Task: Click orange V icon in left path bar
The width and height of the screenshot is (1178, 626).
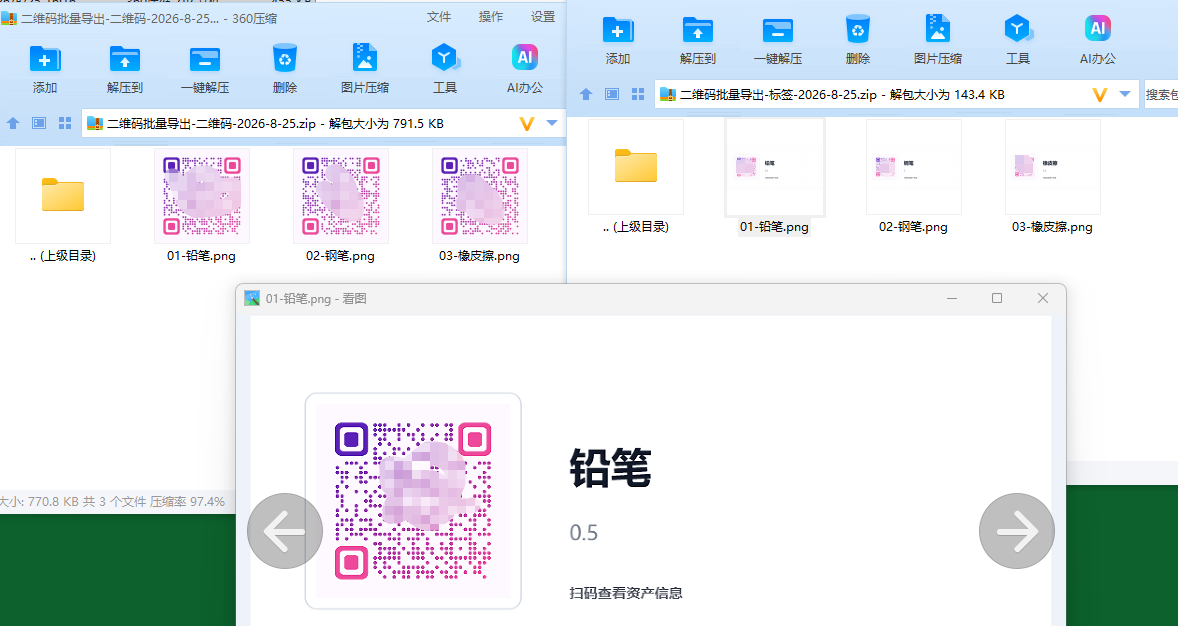Action: point(527,124)
